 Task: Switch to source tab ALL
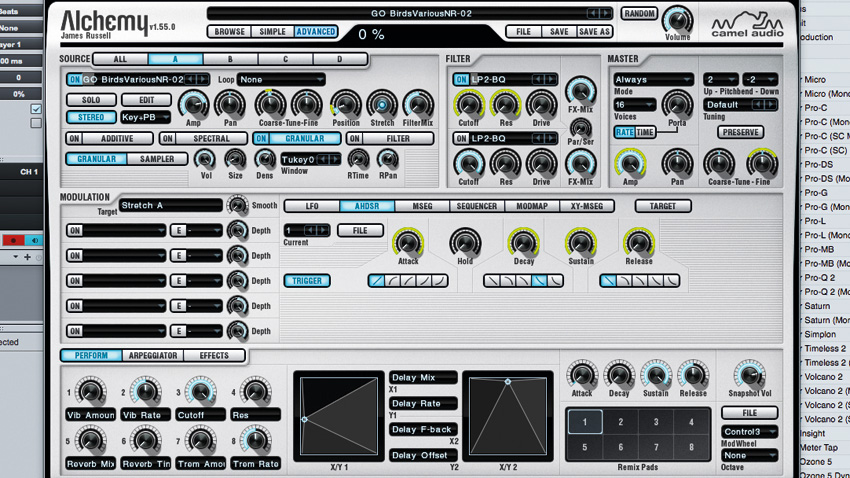120,59
